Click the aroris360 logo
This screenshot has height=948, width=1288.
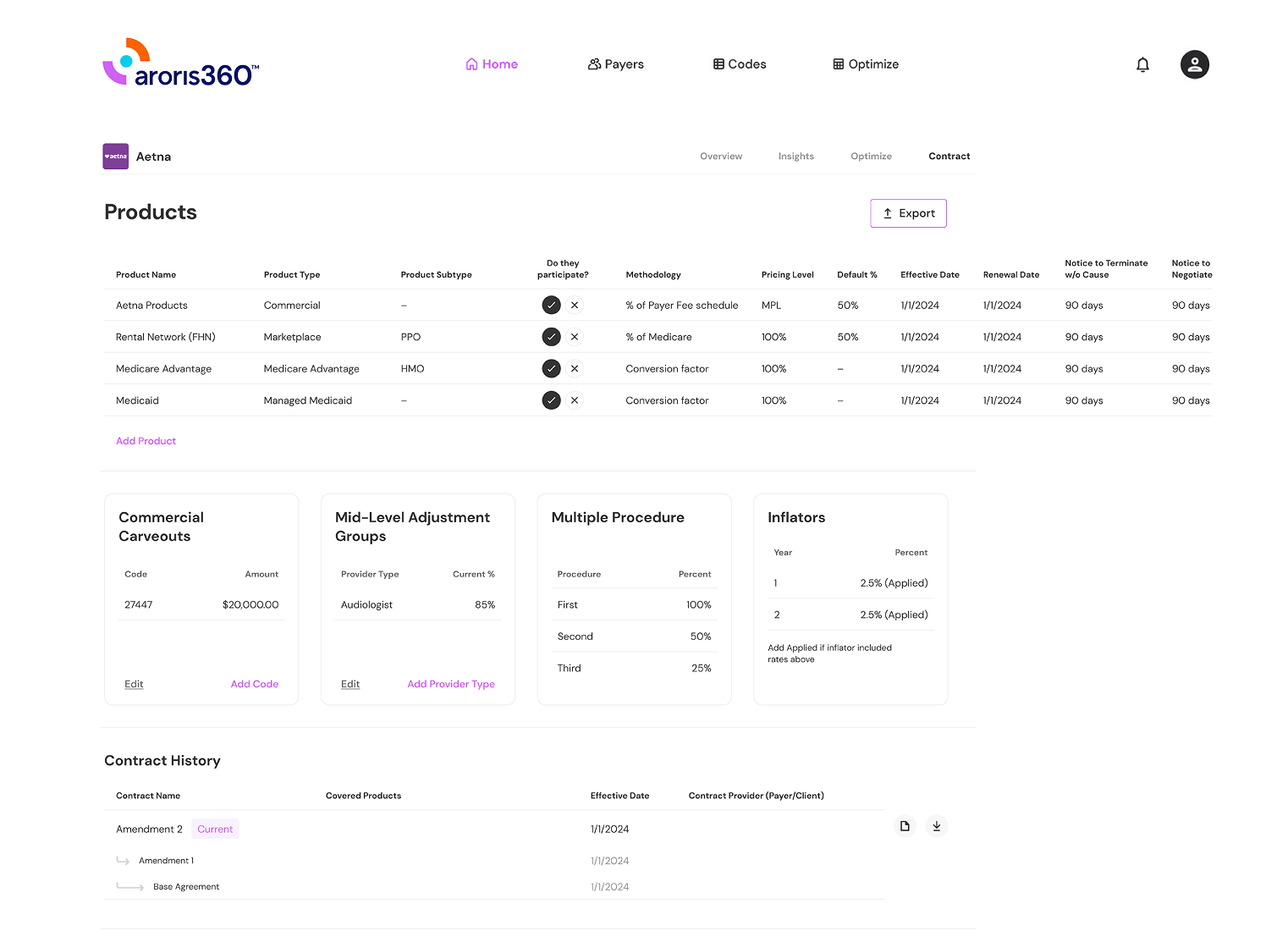[x=180, y=63]
